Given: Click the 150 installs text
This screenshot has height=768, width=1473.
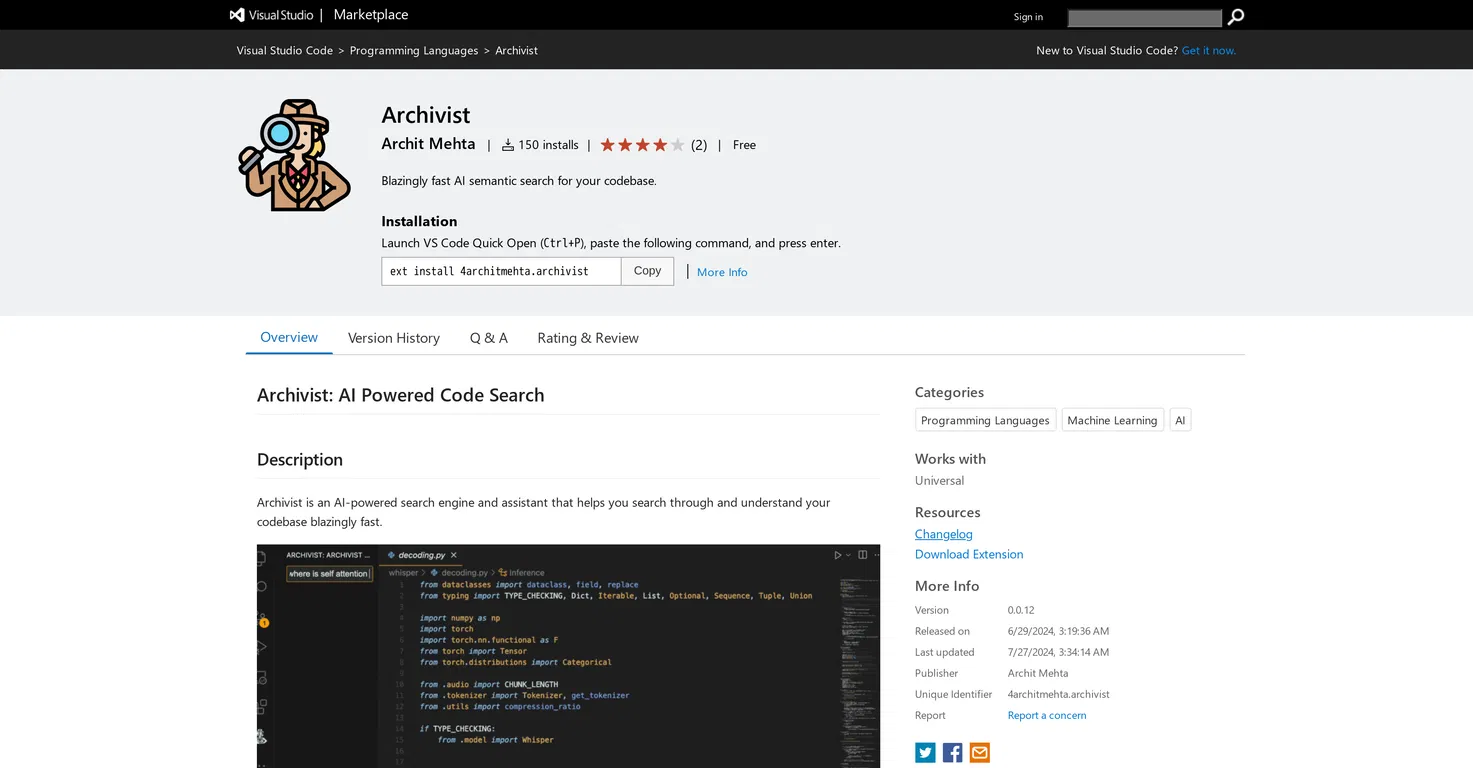Looking at the screenshot, I should [x=548, y=145].
